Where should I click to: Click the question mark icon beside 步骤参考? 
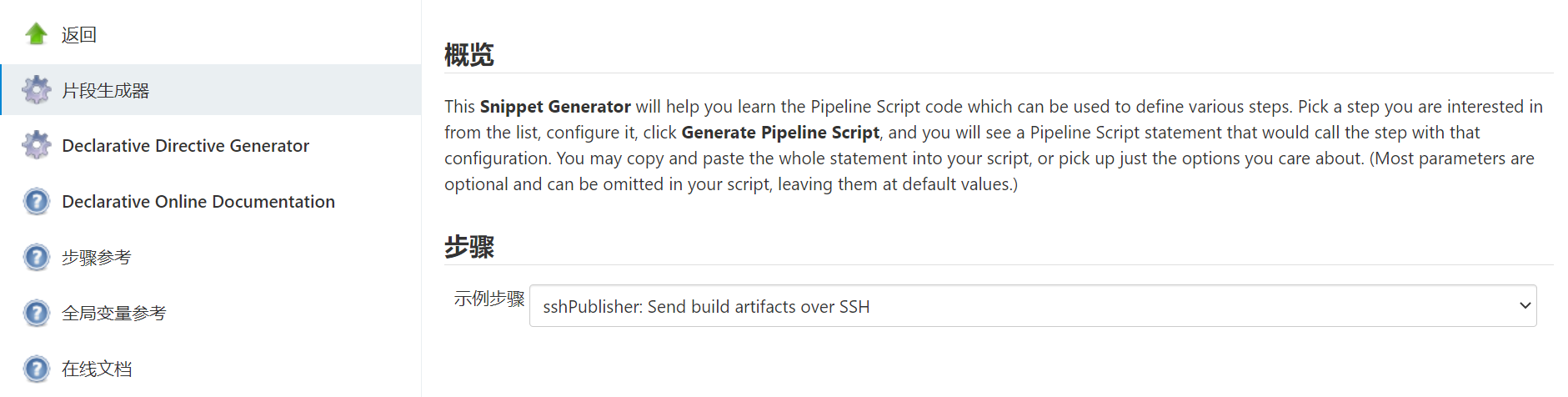[36, 258]
